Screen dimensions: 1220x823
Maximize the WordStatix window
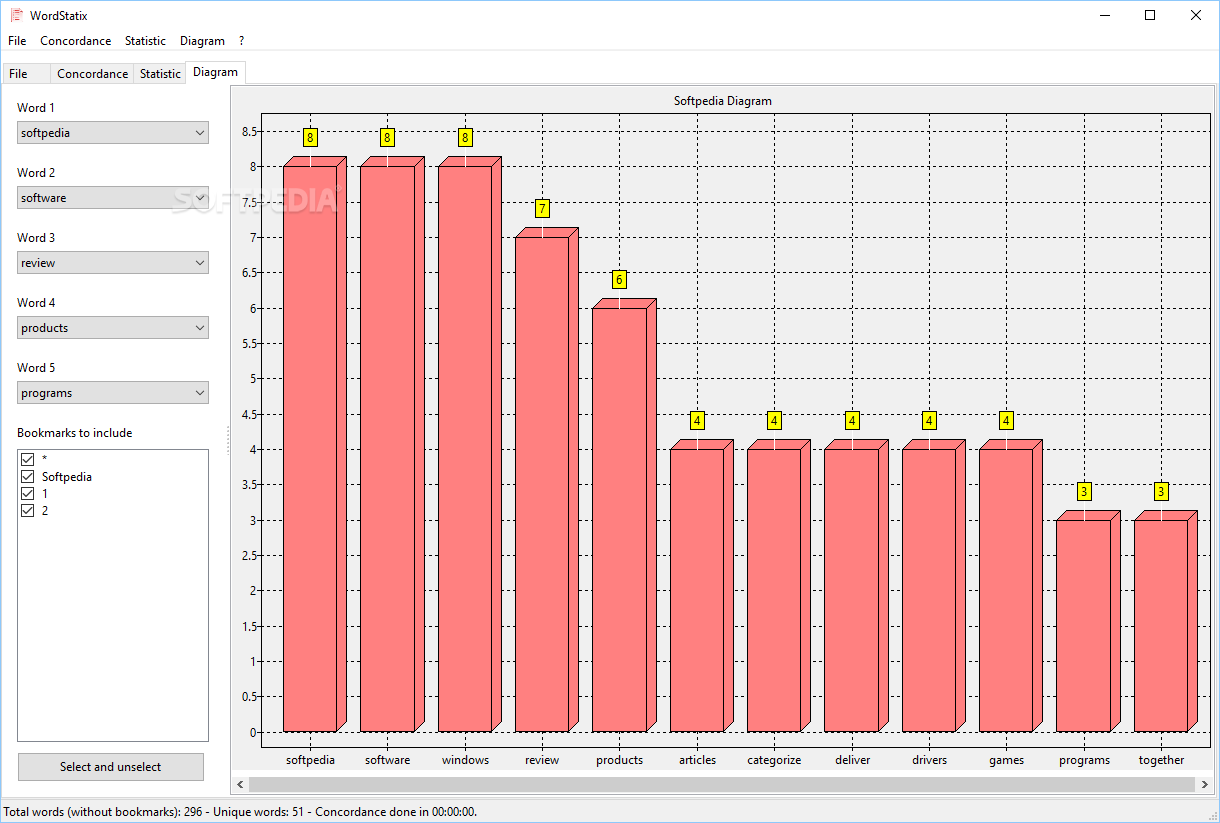coord(1150,15)
